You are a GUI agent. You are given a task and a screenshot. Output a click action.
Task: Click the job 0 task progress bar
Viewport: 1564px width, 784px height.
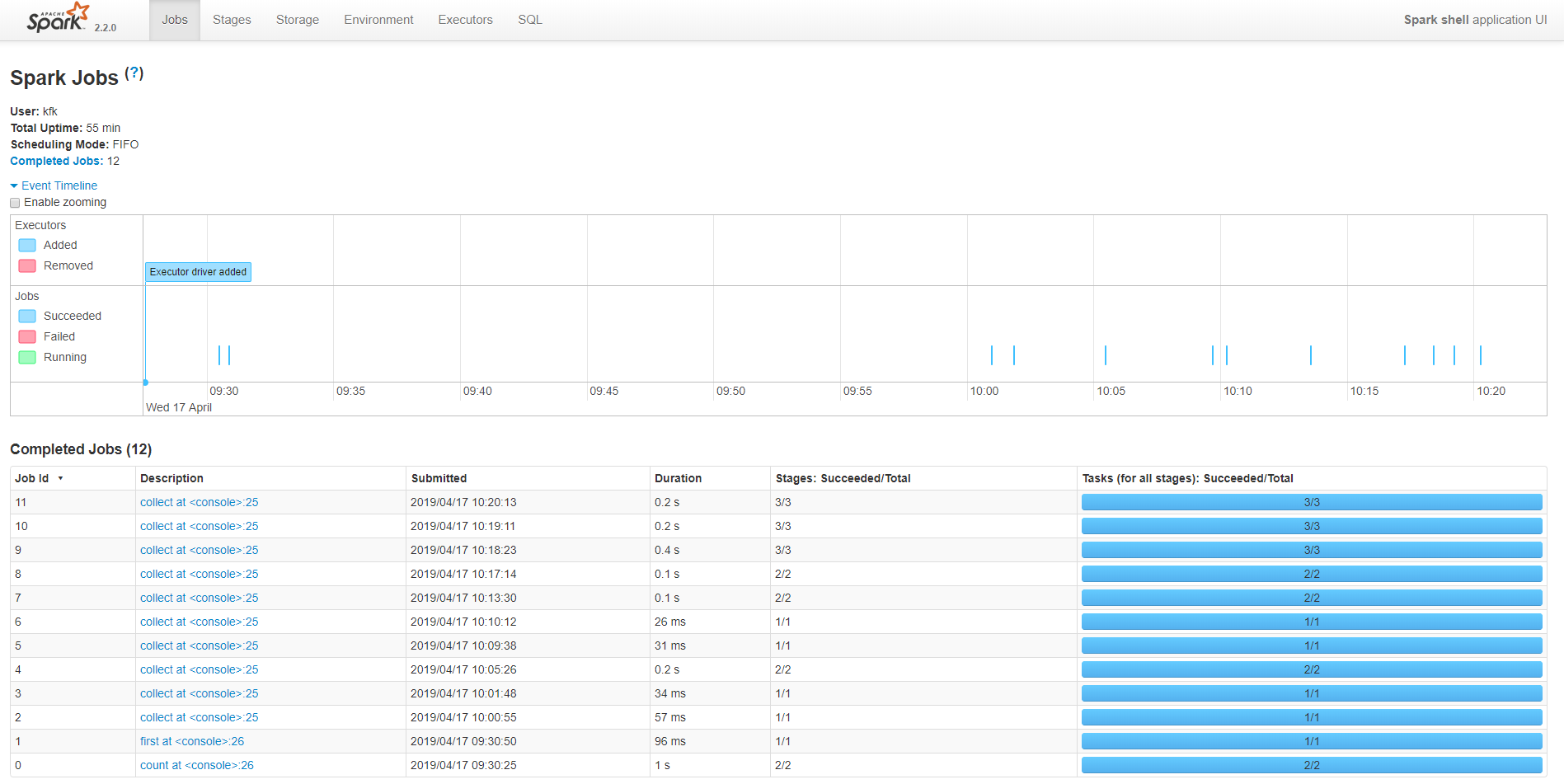pos(1312,765)
